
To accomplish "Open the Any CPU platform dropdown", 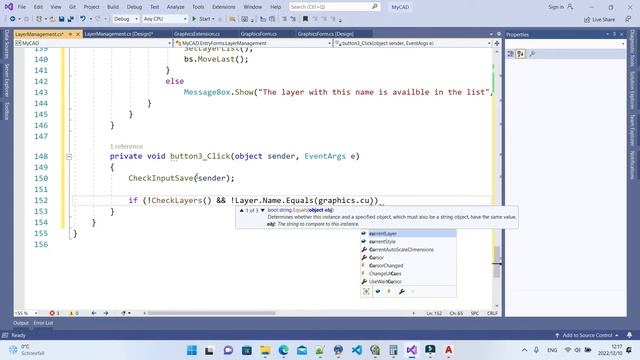I will (x=164, y=19).
